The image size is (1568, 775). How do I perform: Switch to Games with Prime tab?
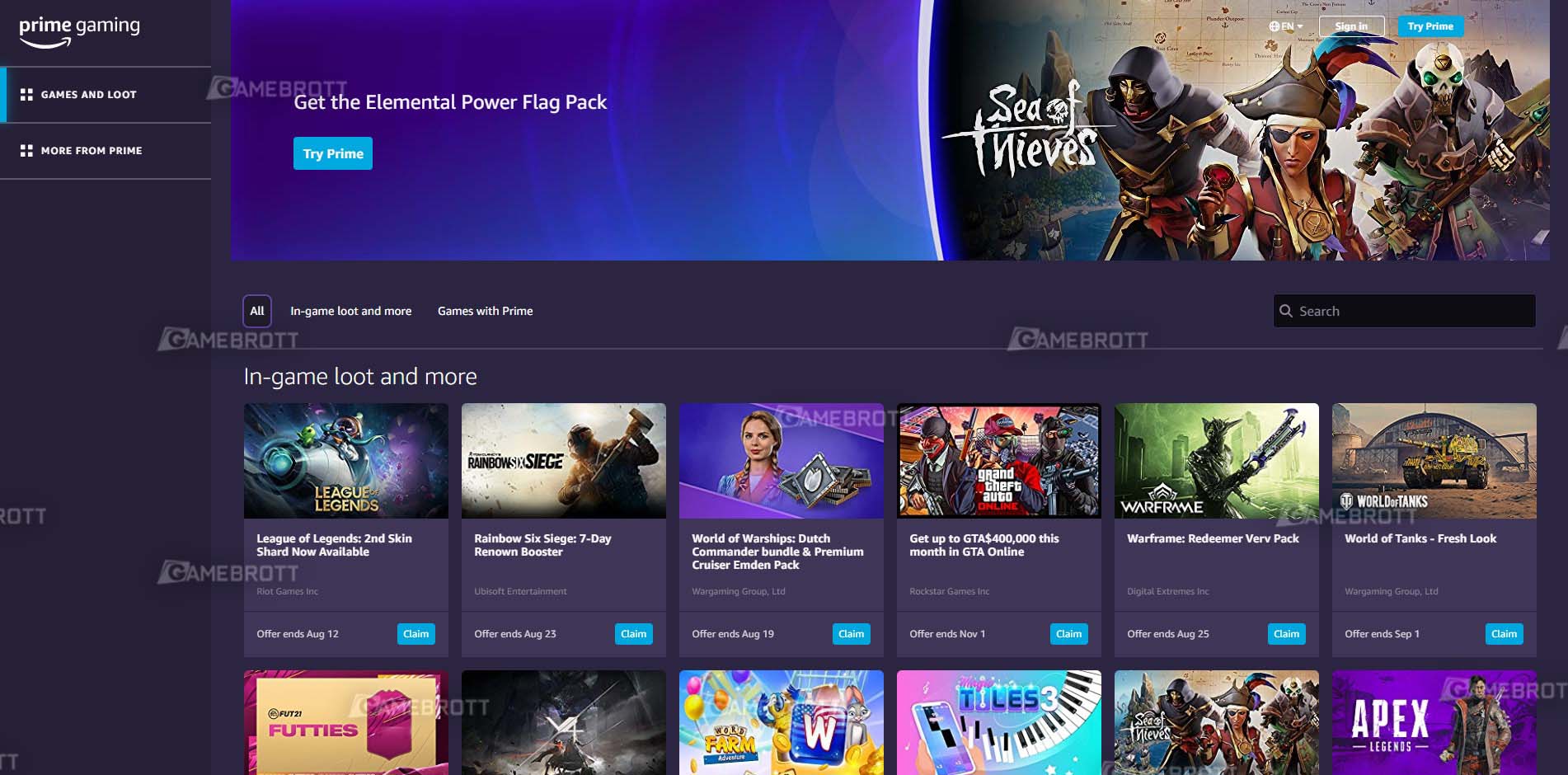[x=485, y=311]
